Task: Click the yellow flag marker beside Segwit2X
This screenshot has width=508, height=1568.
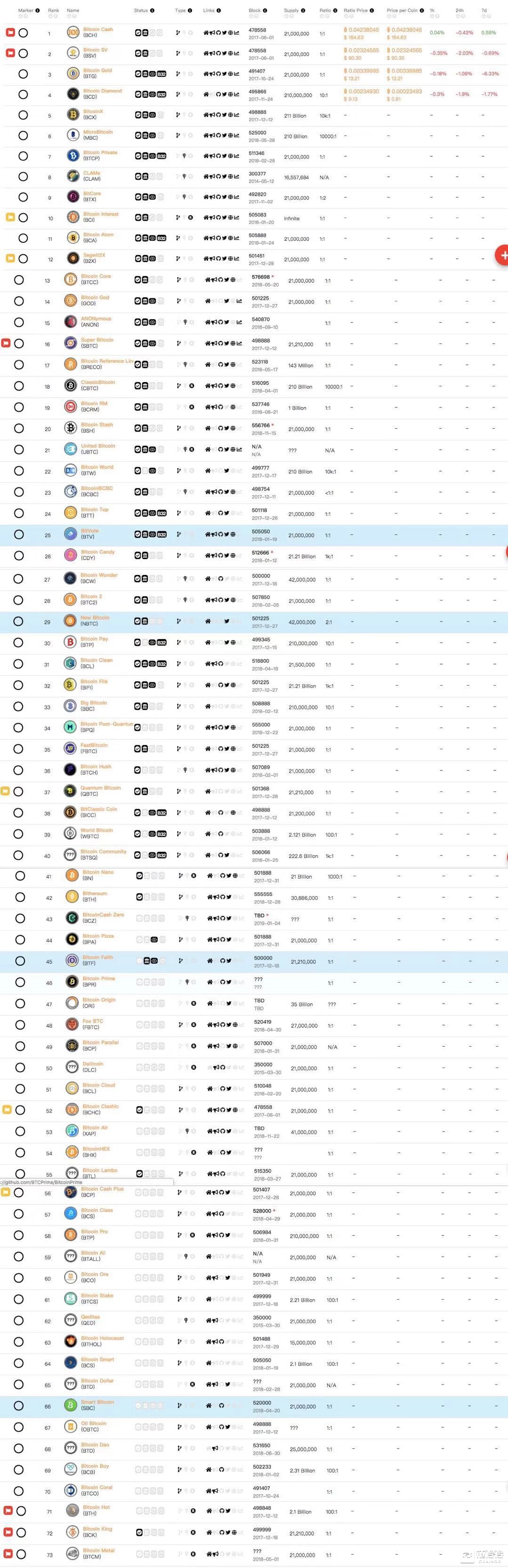Action: point(10,258)
